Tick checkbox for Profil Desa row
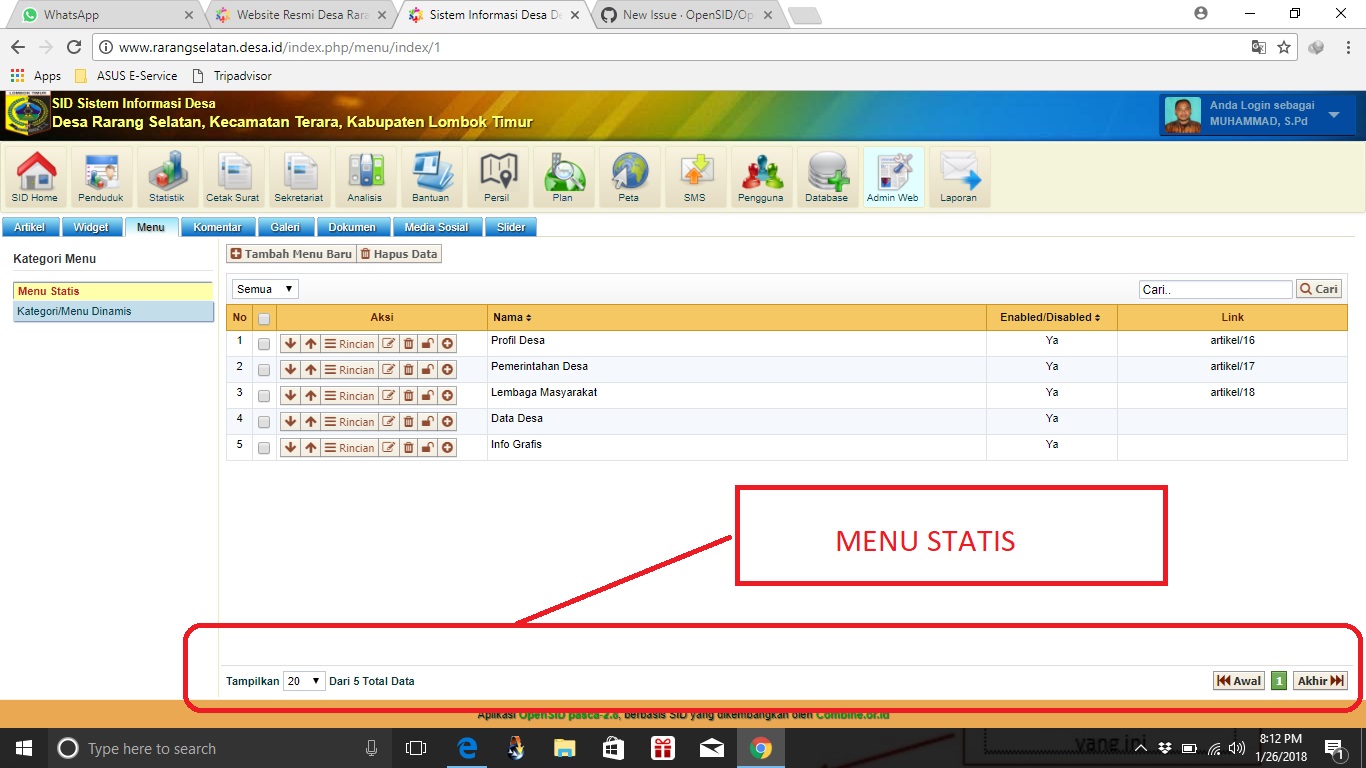The height and width of the screenshot is (768, 1366). pos(264,344)
